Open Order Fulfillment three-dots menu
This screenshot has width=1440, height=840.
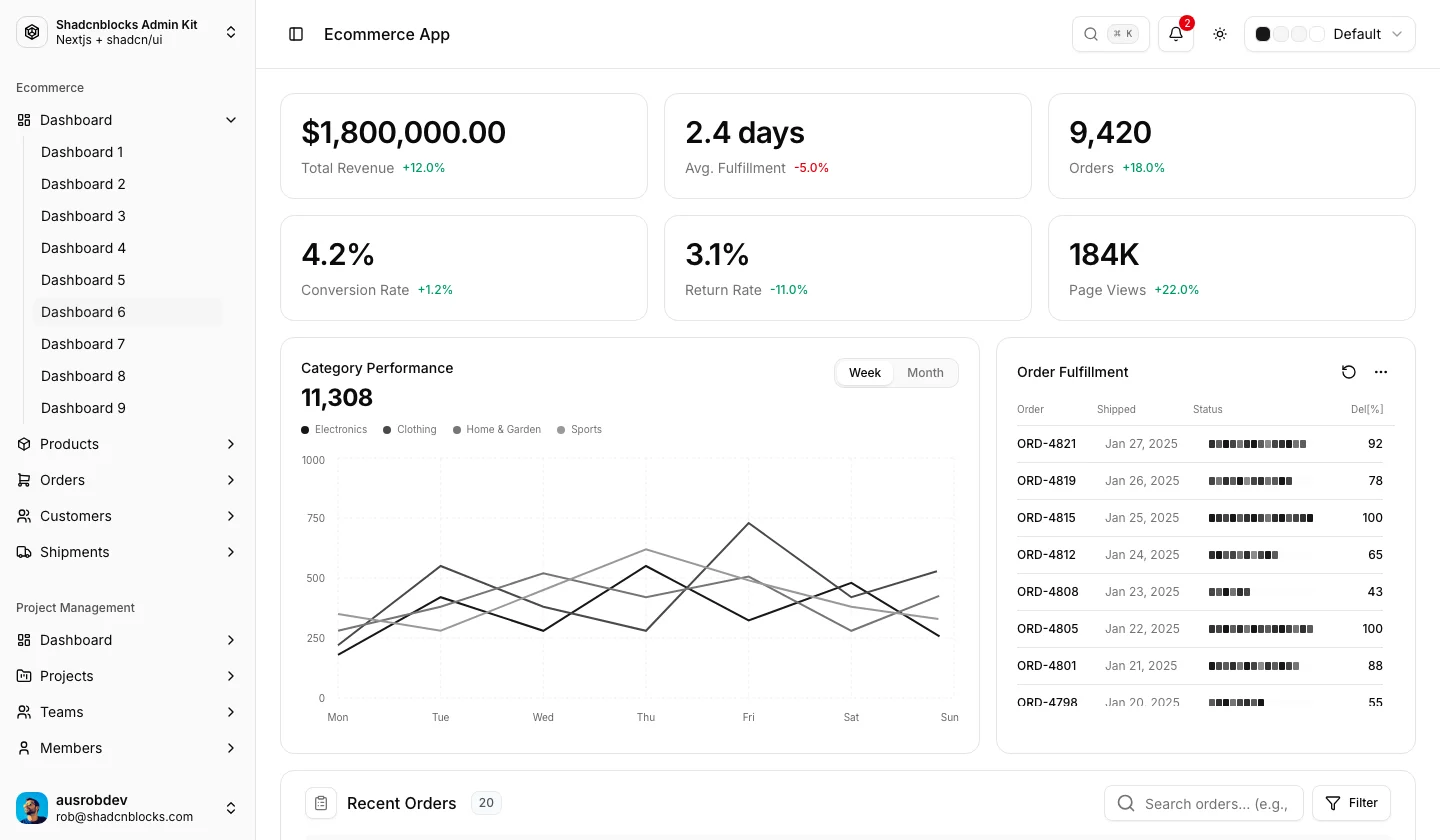[x=1381, y=372]
